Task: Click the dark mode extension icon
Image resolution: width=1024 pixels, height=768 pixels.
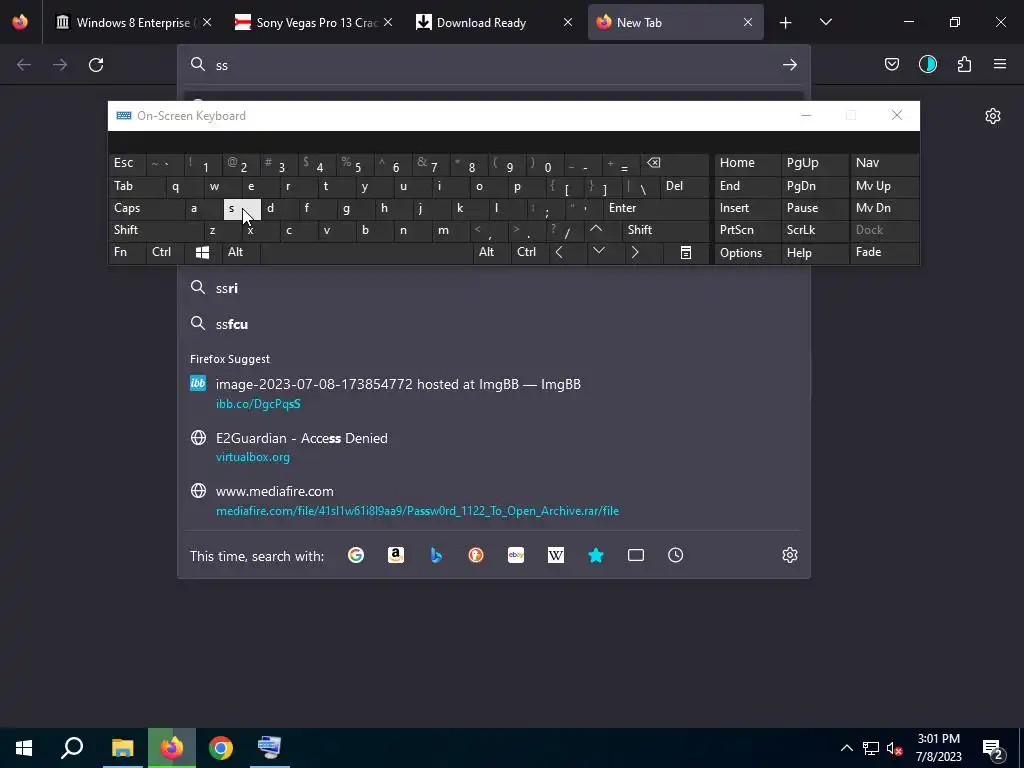Action: (x=927, y=64)
